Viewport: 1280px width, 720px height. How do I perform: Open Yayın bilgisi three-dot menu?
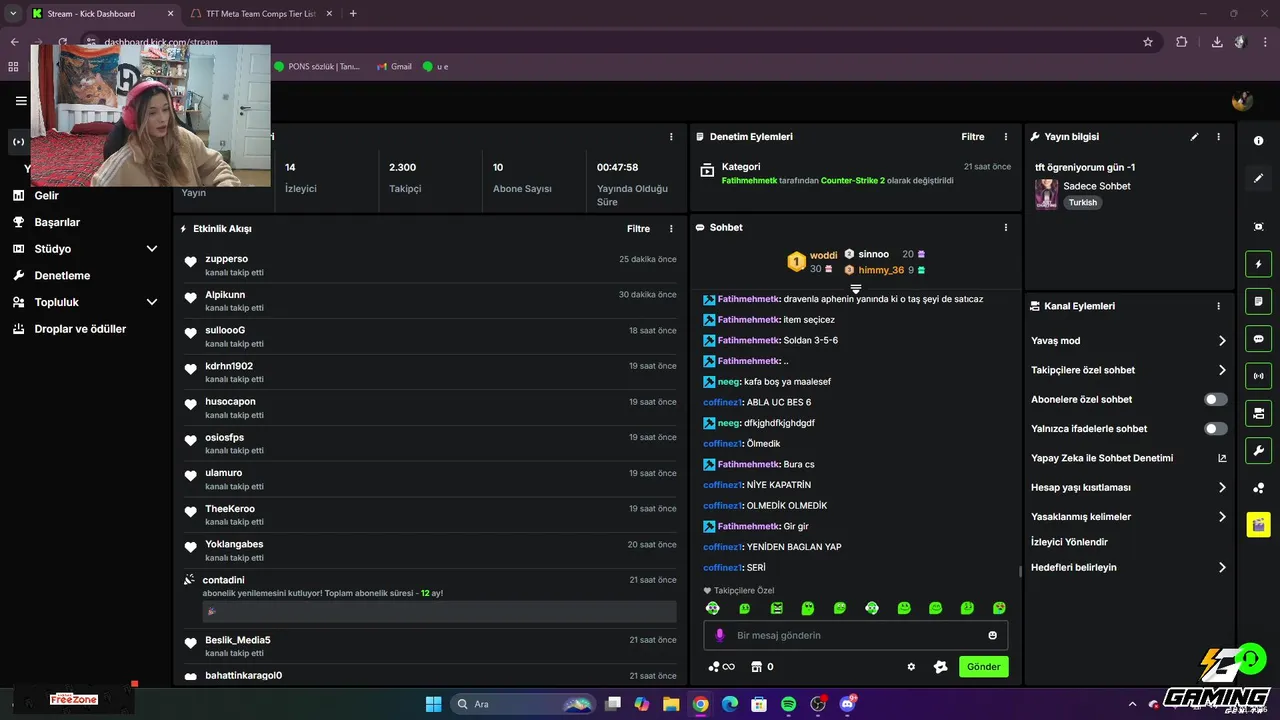[x=1218, y=137]
